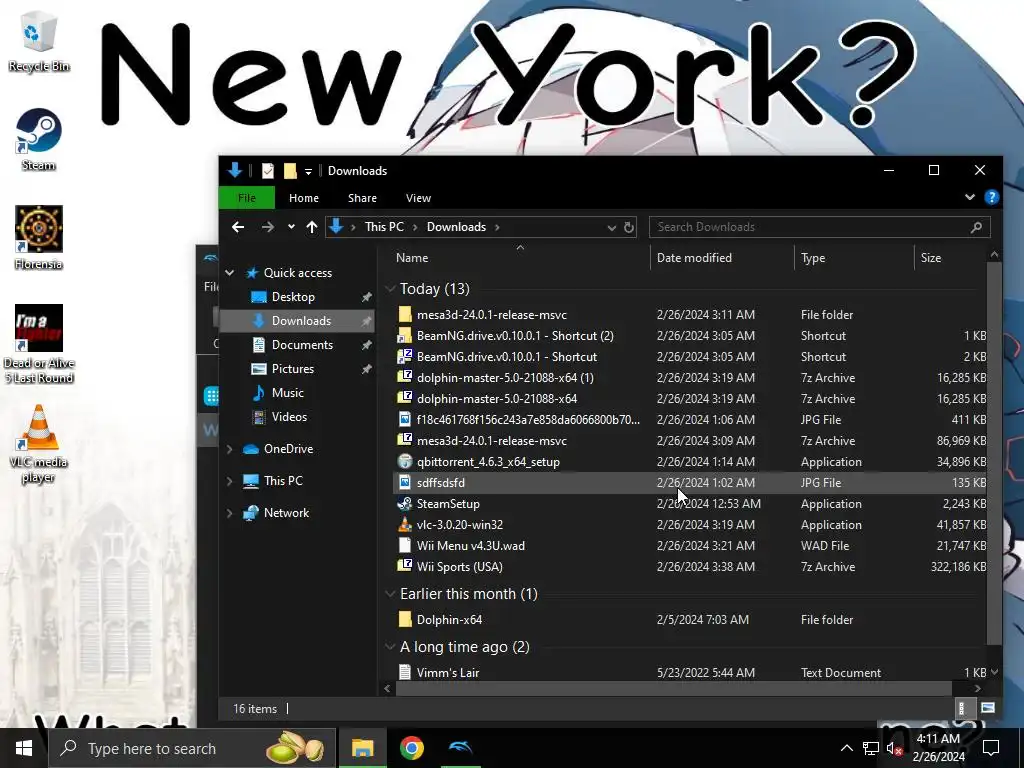Open Google Chrome from the taskbar
The height and width of the screenshot is (768, 1024).
[x=411, y=748]
